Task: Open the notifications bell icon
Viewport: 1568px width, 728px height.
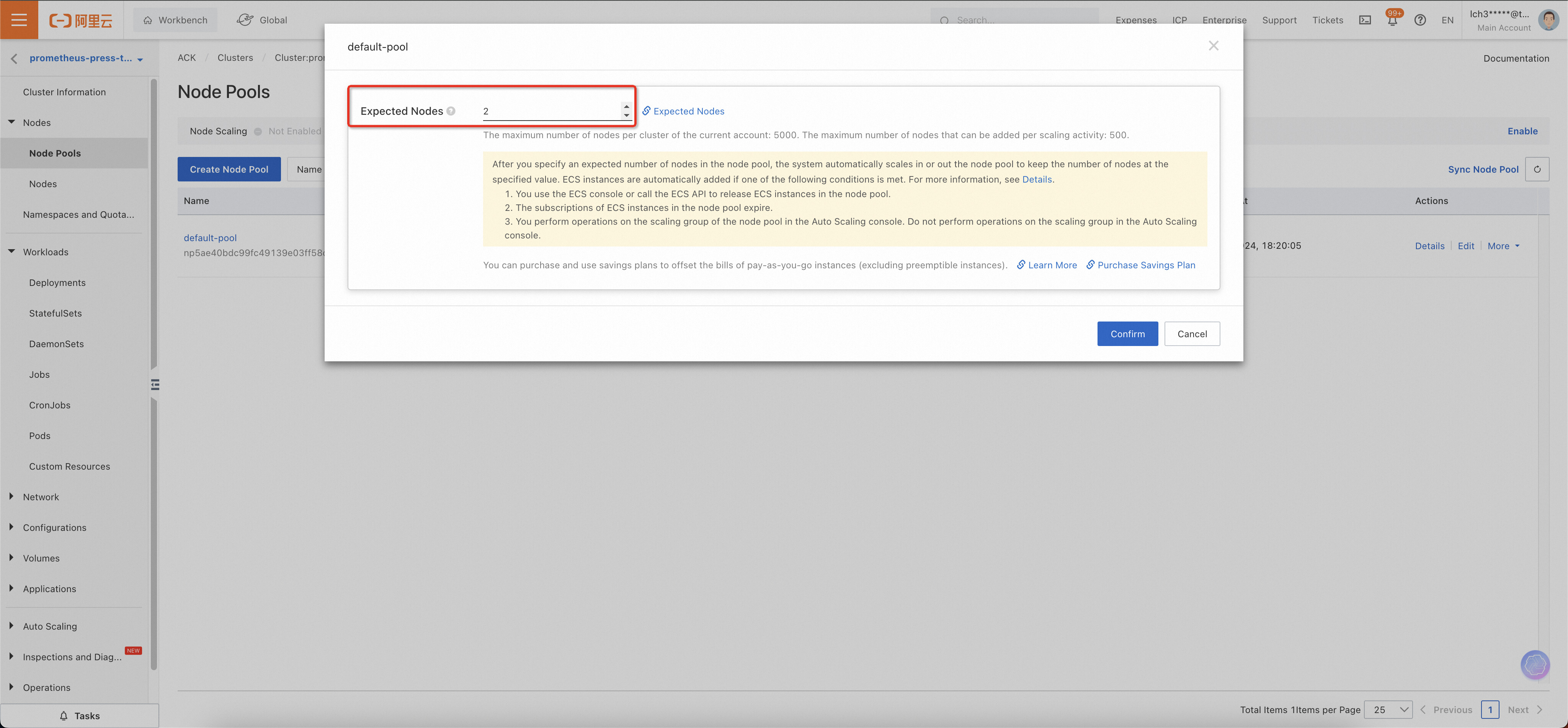Action: [1392, 20]
